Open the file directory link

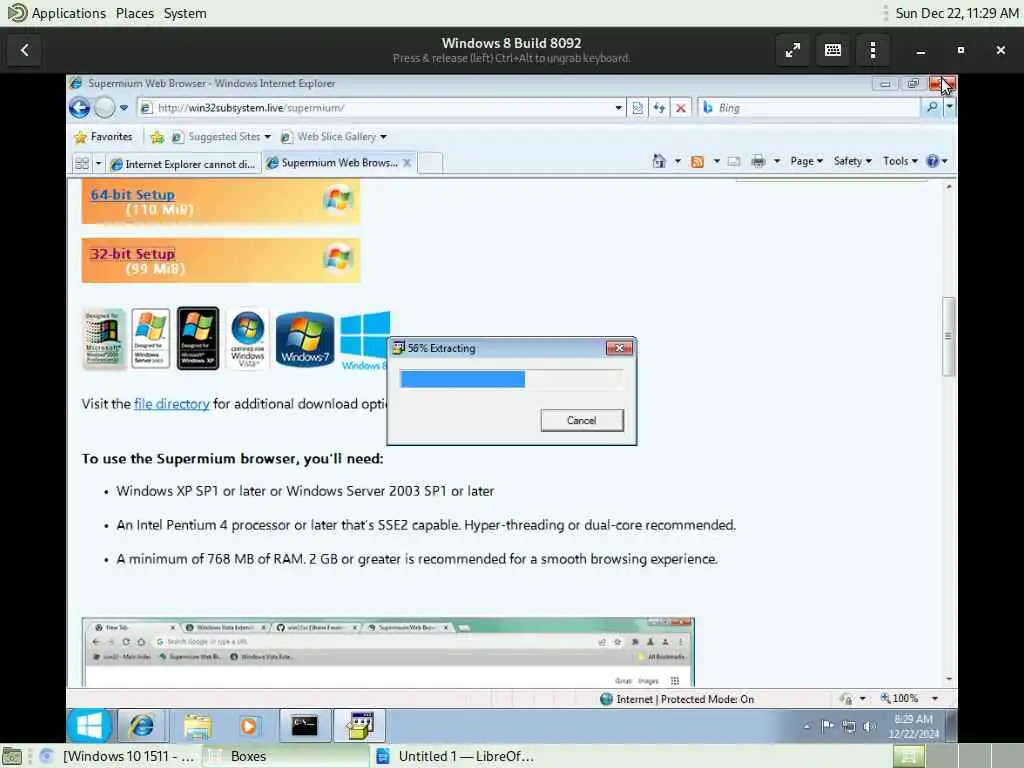coord(172,404)
